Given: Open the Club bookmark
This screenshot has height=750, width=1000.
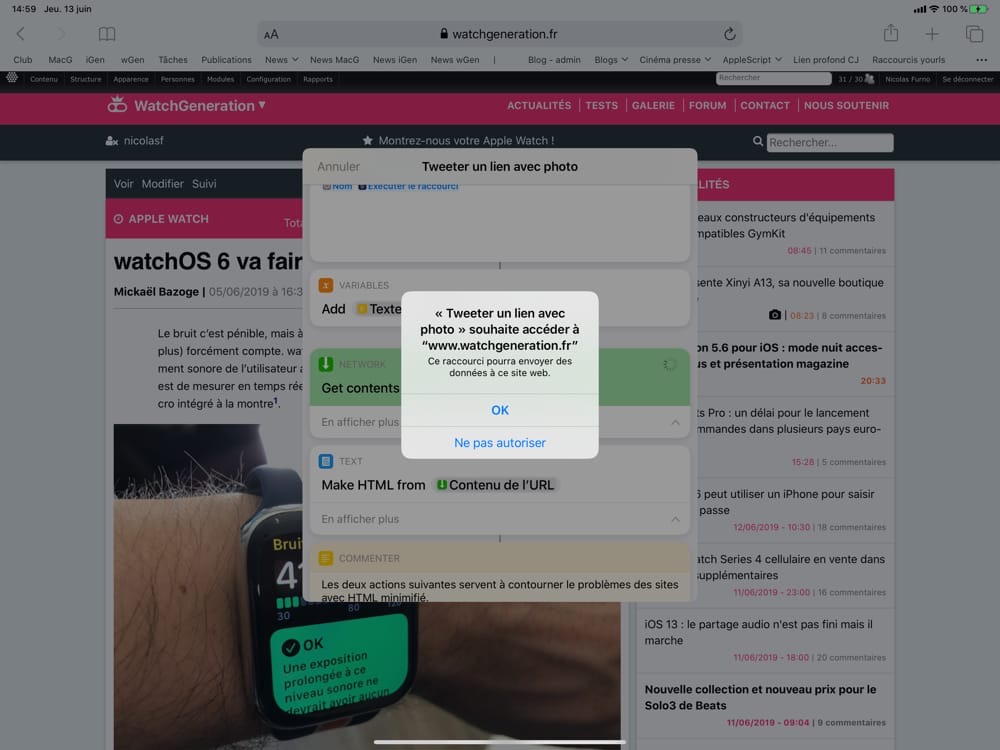Looking at the screenshot, I should click(x=22, y=60).
